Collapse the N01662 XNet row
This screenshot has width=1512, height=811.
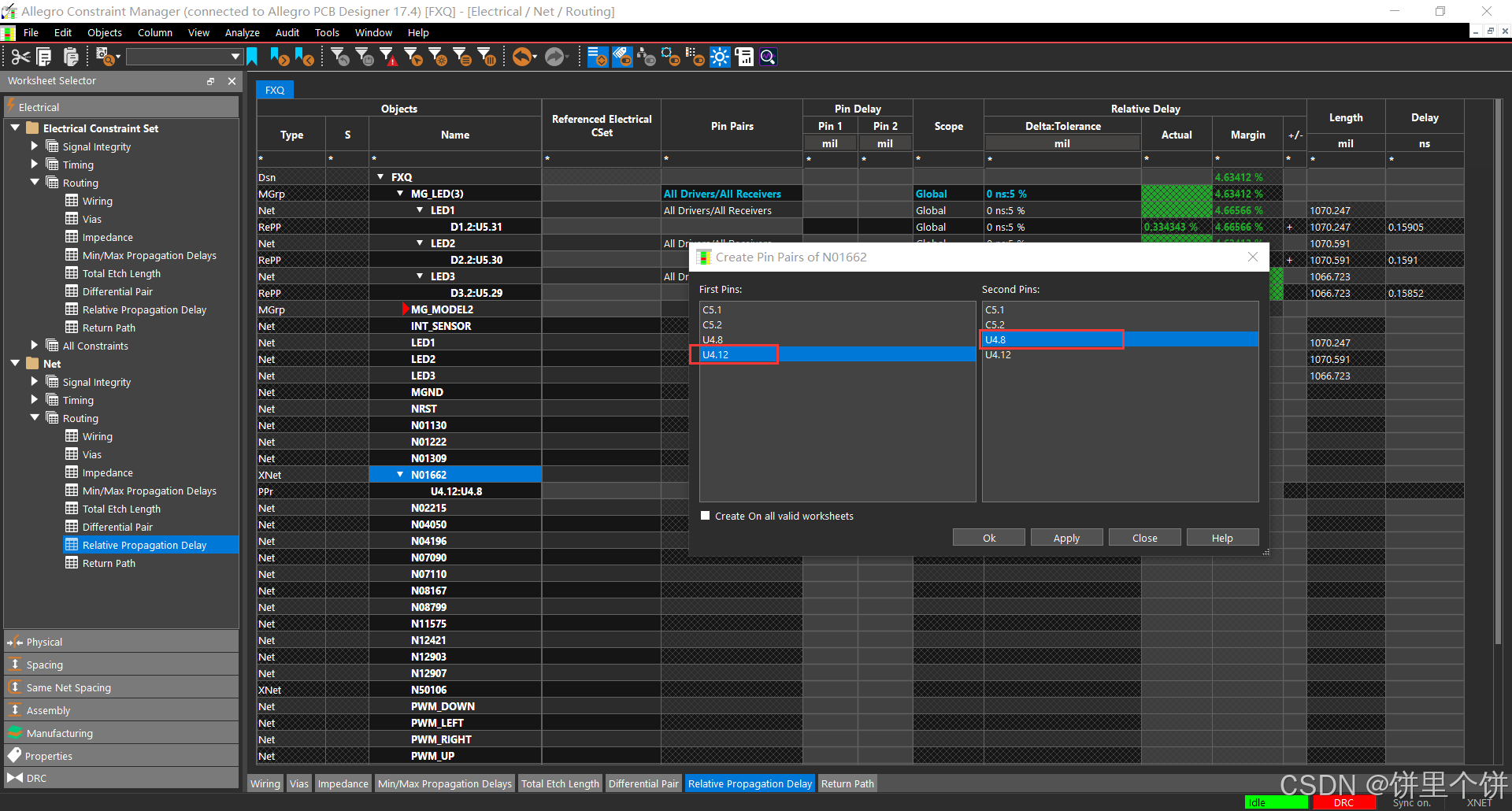[x=400, y=474]
